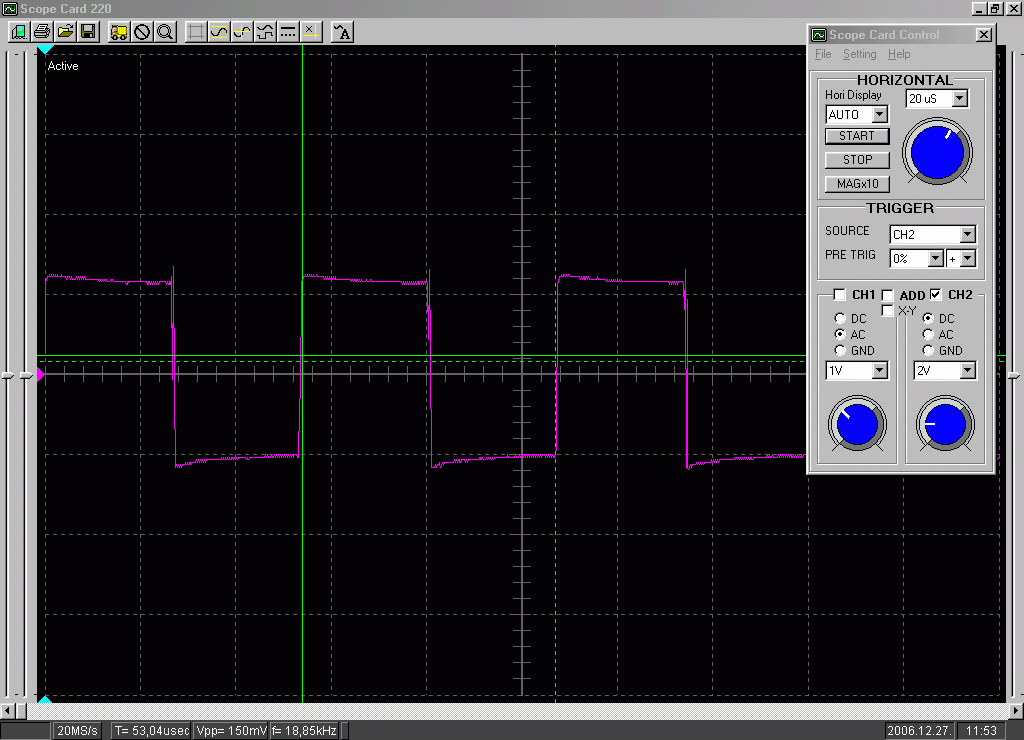Uncheck the CH2 channel checkbox
The image size is (1024, 740).
pos(936,295)
